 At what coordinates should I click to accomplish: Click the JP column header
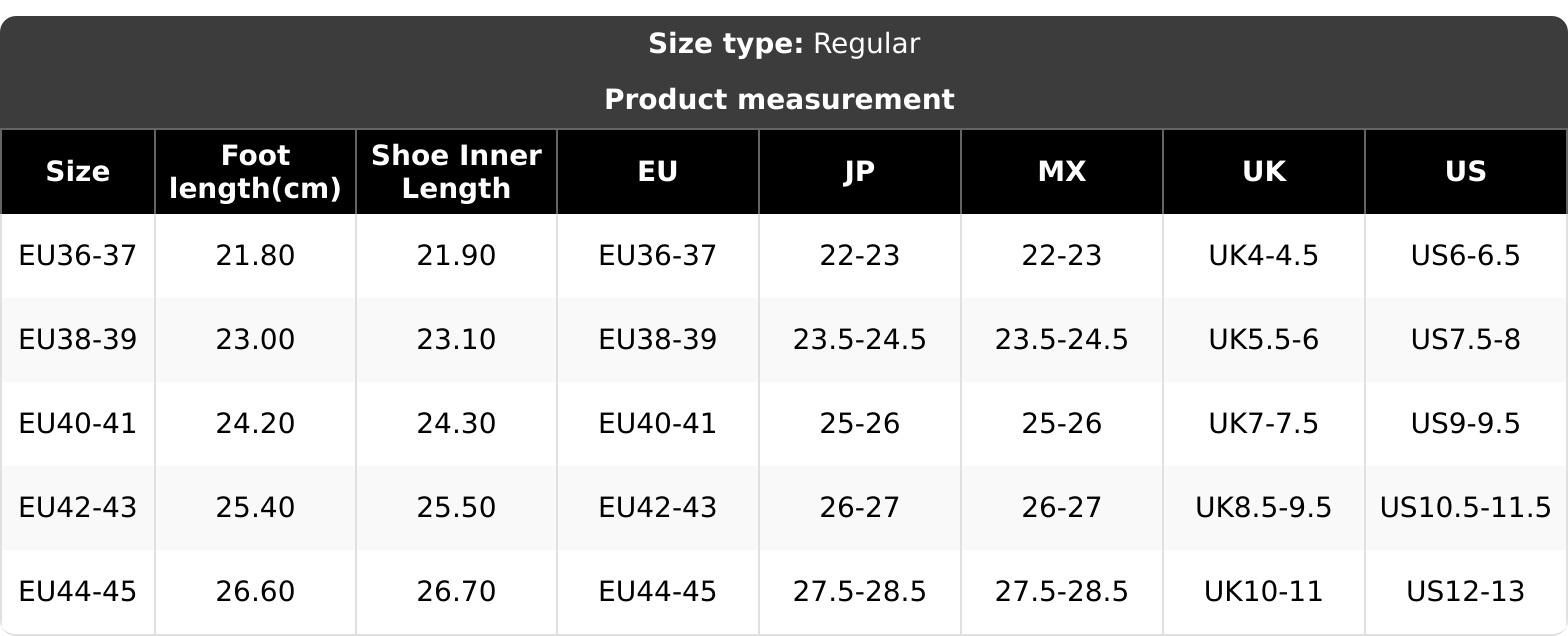tap(859, 172)
